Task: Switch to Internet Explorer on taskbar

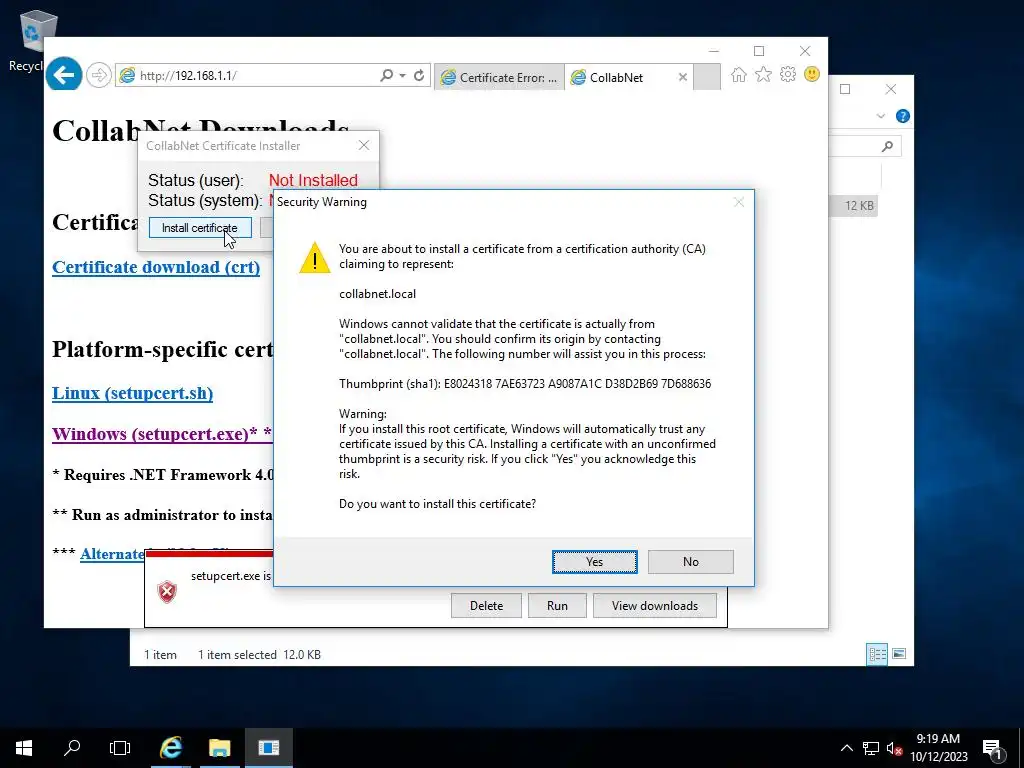Action: point(171,748)
